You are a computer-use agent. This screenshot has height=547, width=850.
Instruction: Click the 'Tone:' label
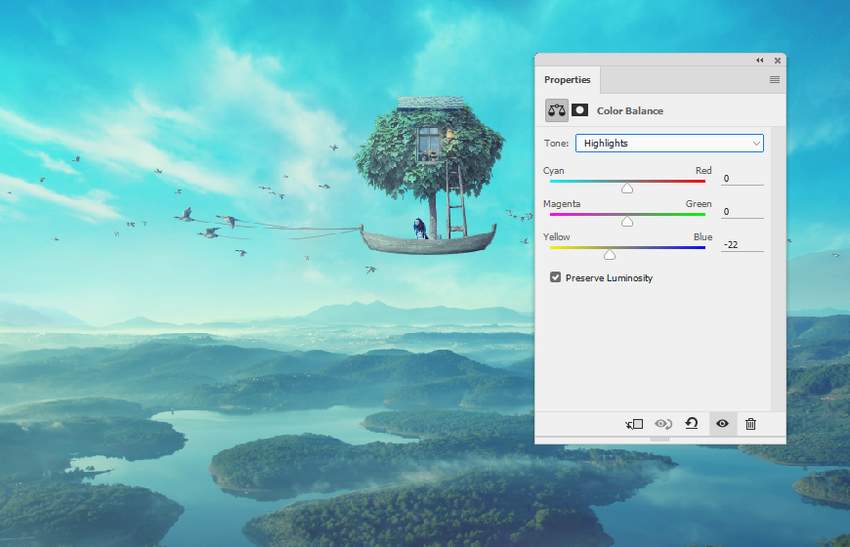coord(556,143)
